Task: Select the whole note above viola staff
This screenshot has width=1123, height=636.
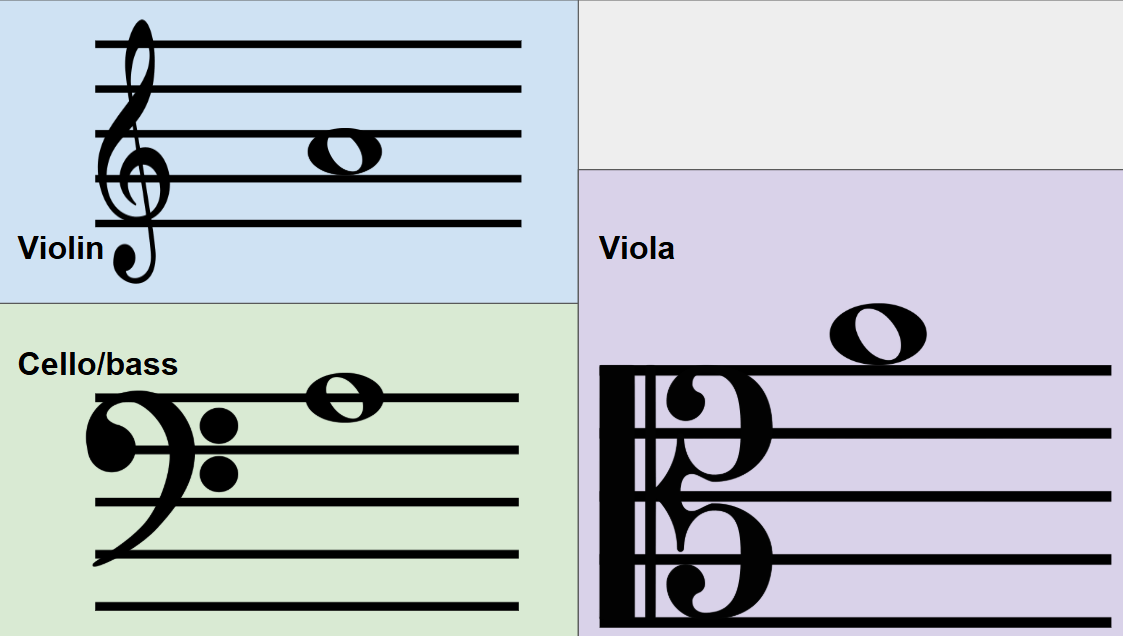Action: 878,334
